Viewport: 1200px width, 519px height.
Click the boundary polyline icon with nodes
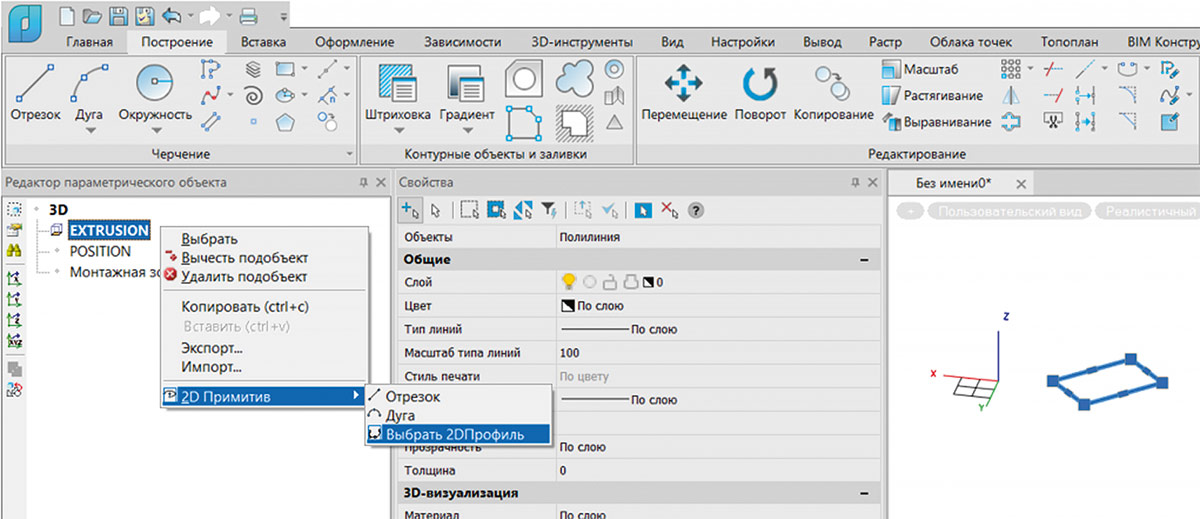click(x=523, y=122)
